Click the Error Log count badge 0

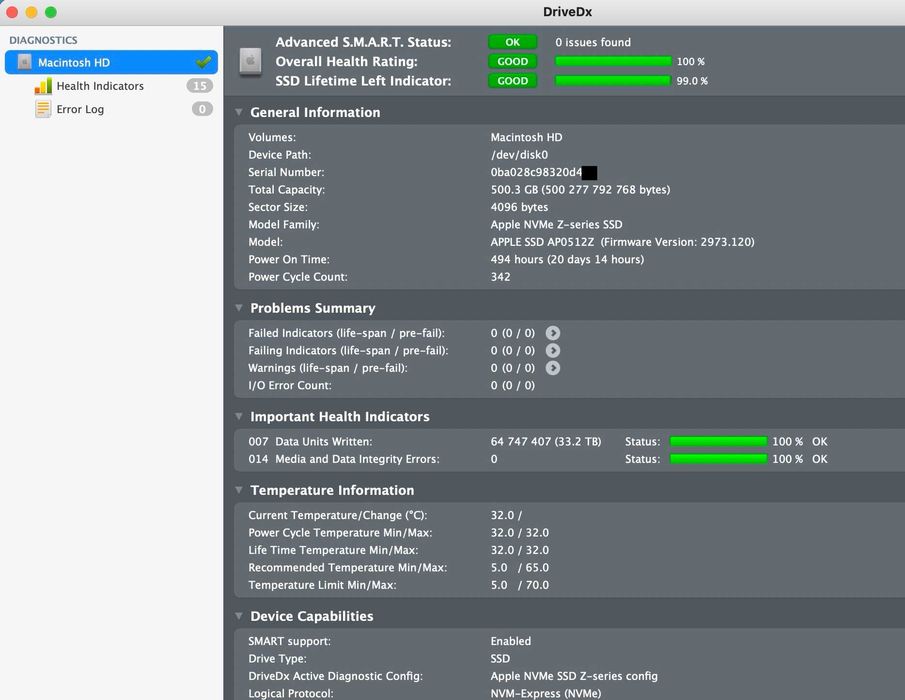pos(202,109)
